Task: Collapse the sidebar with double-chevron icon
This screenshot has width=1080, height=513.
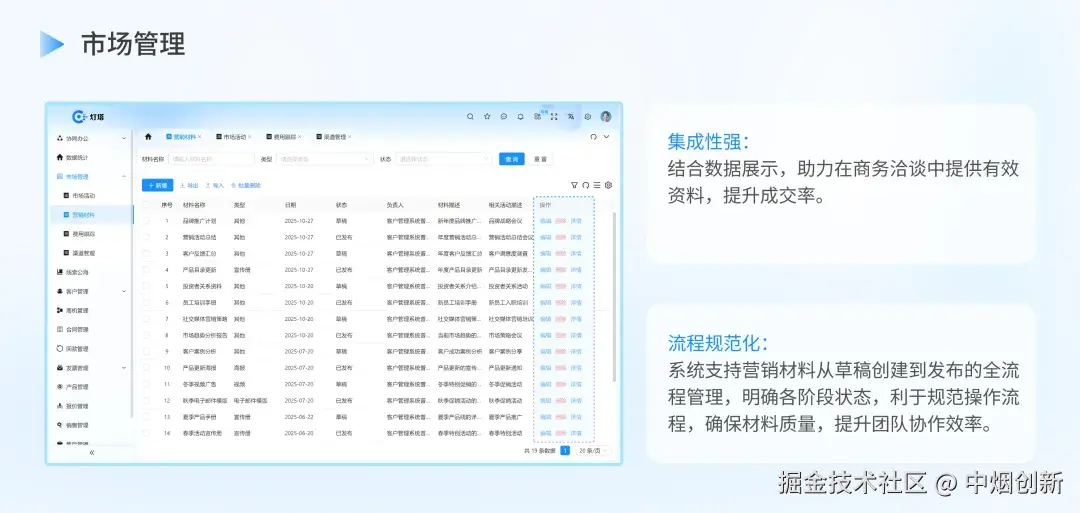Action: [x=92, y=452]
